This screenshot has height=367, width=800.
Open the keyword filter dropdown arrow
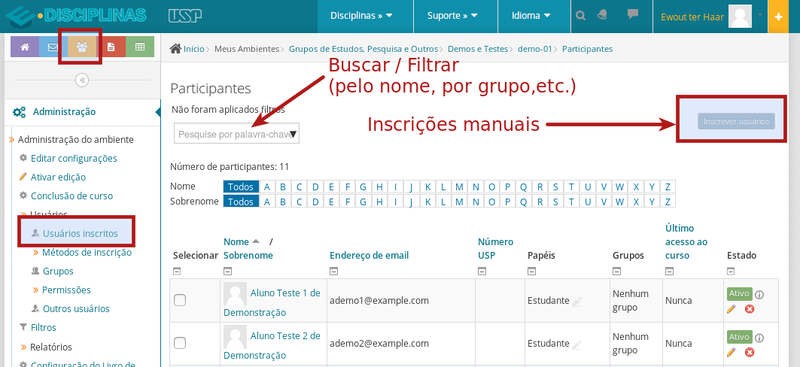coord(293,135)
